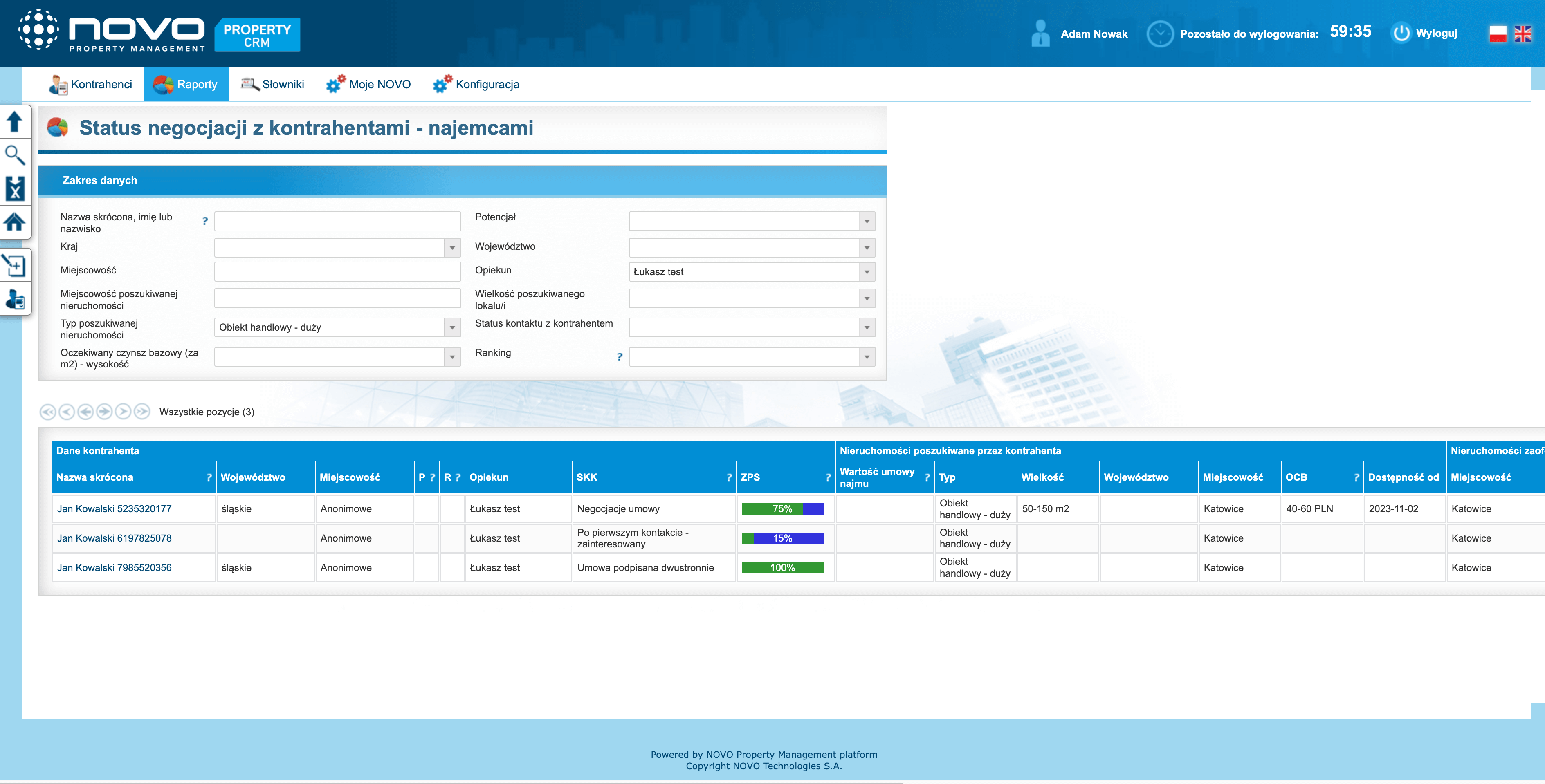1545x784 pixels.
Task: Click the contractor checklist sidebar icon
Action: [15, 299]
